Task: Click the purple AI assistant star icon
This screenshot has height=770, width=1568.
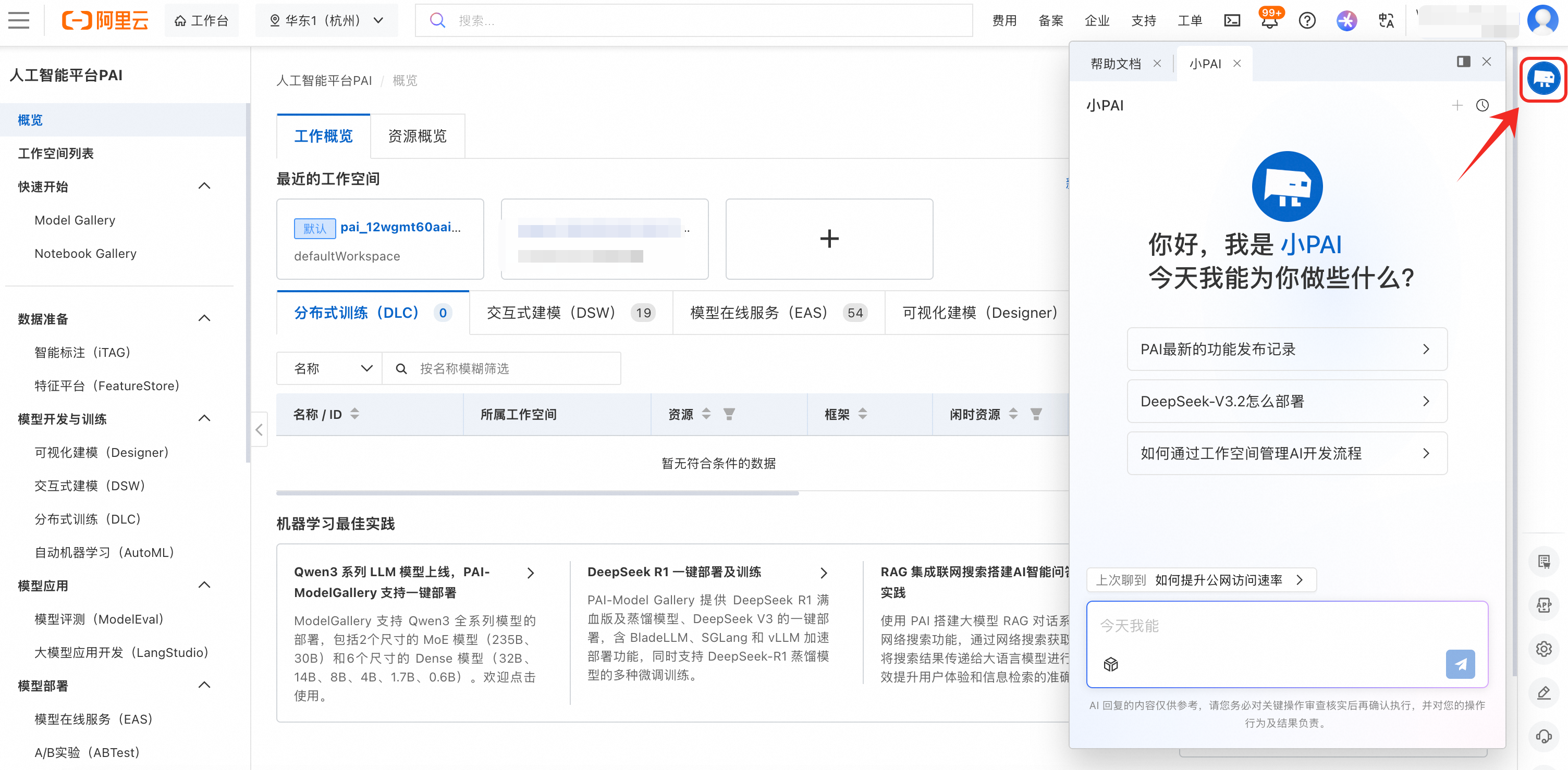Action: 1346,21
